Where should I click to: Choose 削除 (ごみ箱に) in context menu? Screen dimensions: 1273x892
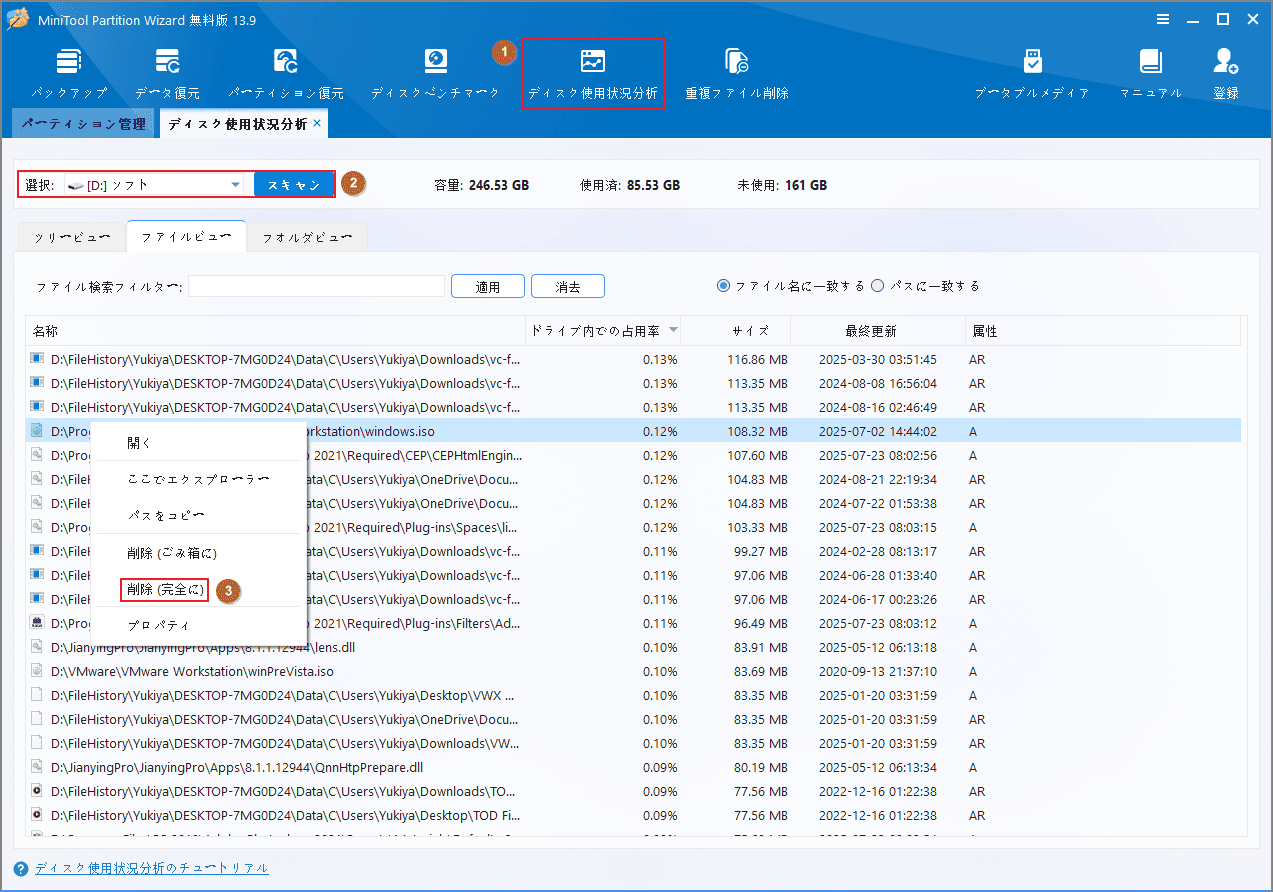[x=199, y=553]
